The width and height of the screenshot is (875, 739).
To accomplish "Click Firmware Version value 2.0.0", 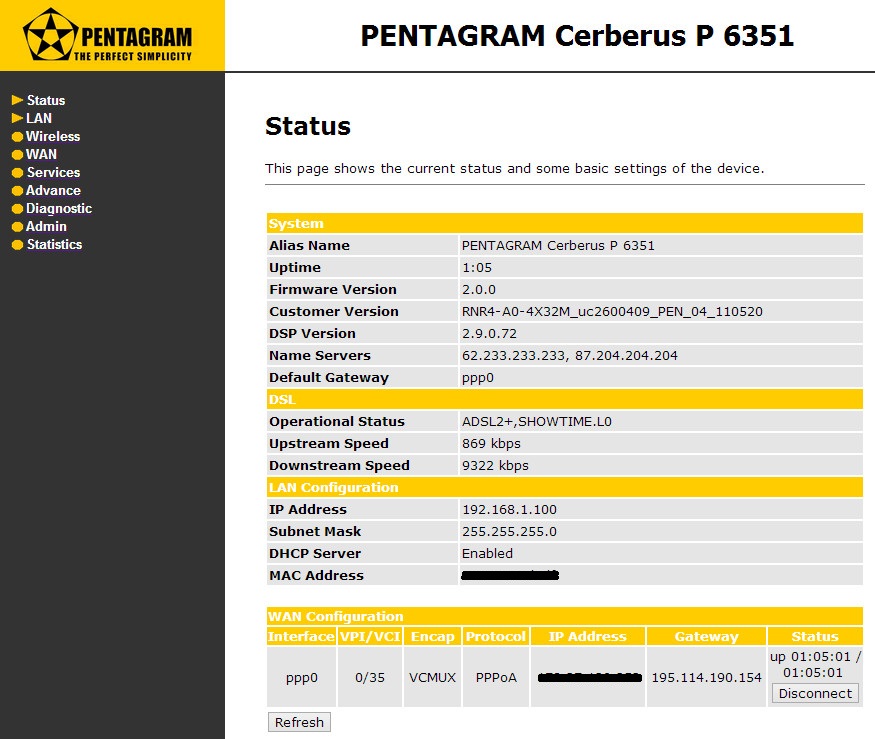I will click(x=479, y=290).
